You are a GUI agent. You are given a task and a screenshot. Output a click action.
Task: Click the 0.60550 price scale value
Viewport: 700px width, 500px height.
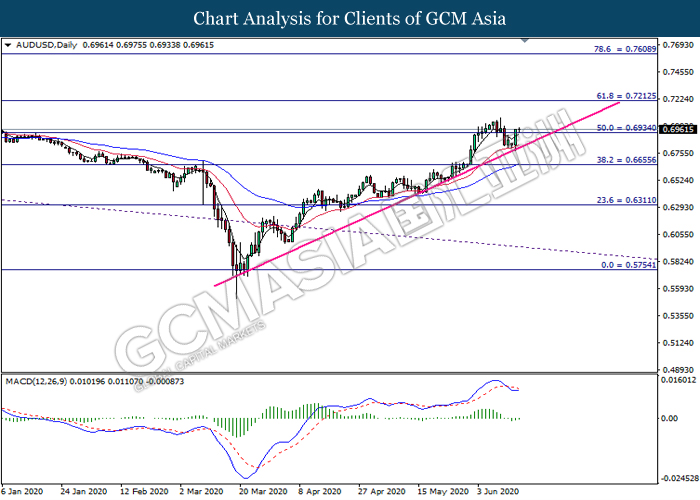[x=678, y=234]
